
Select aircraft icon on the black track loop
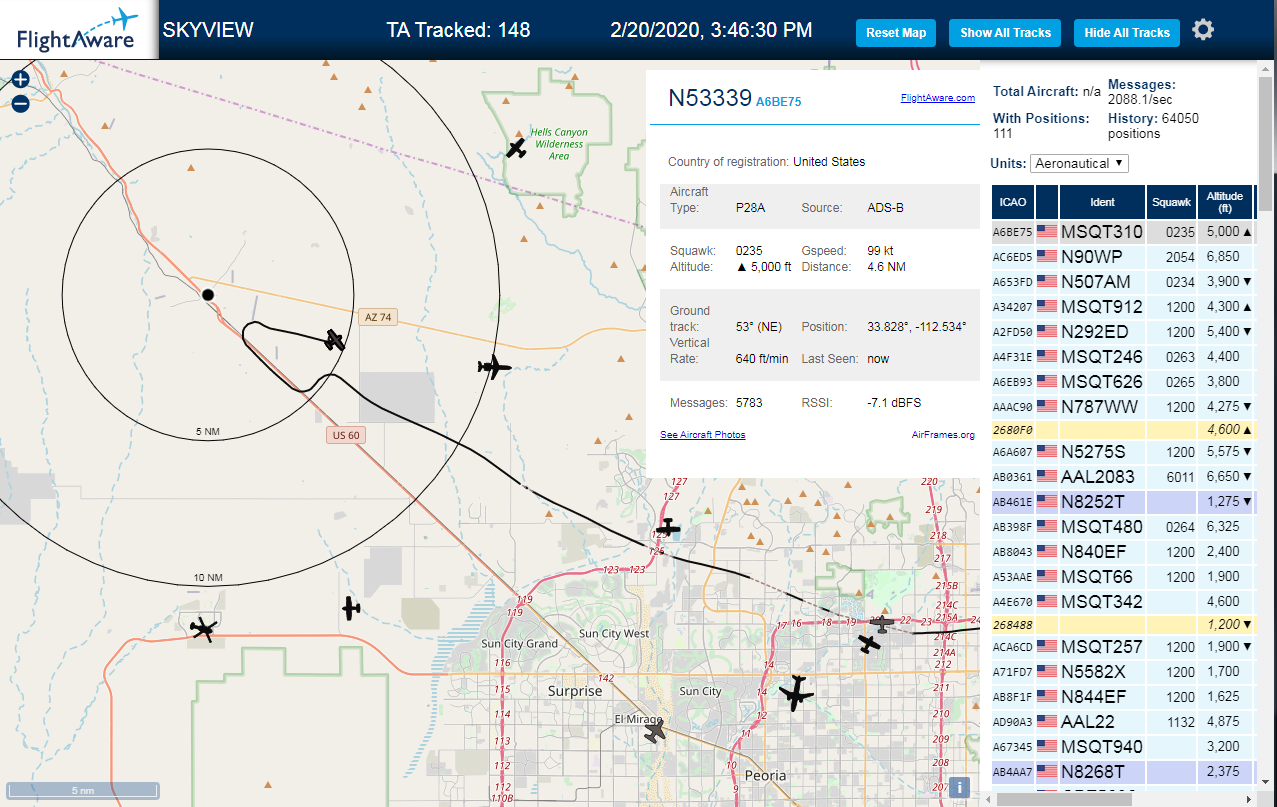335,340
